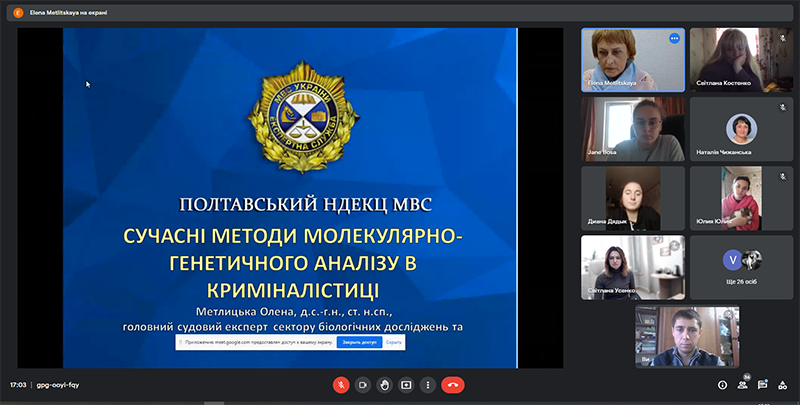
Task: Select Jane Bosa's video tile
Action: 633,129
